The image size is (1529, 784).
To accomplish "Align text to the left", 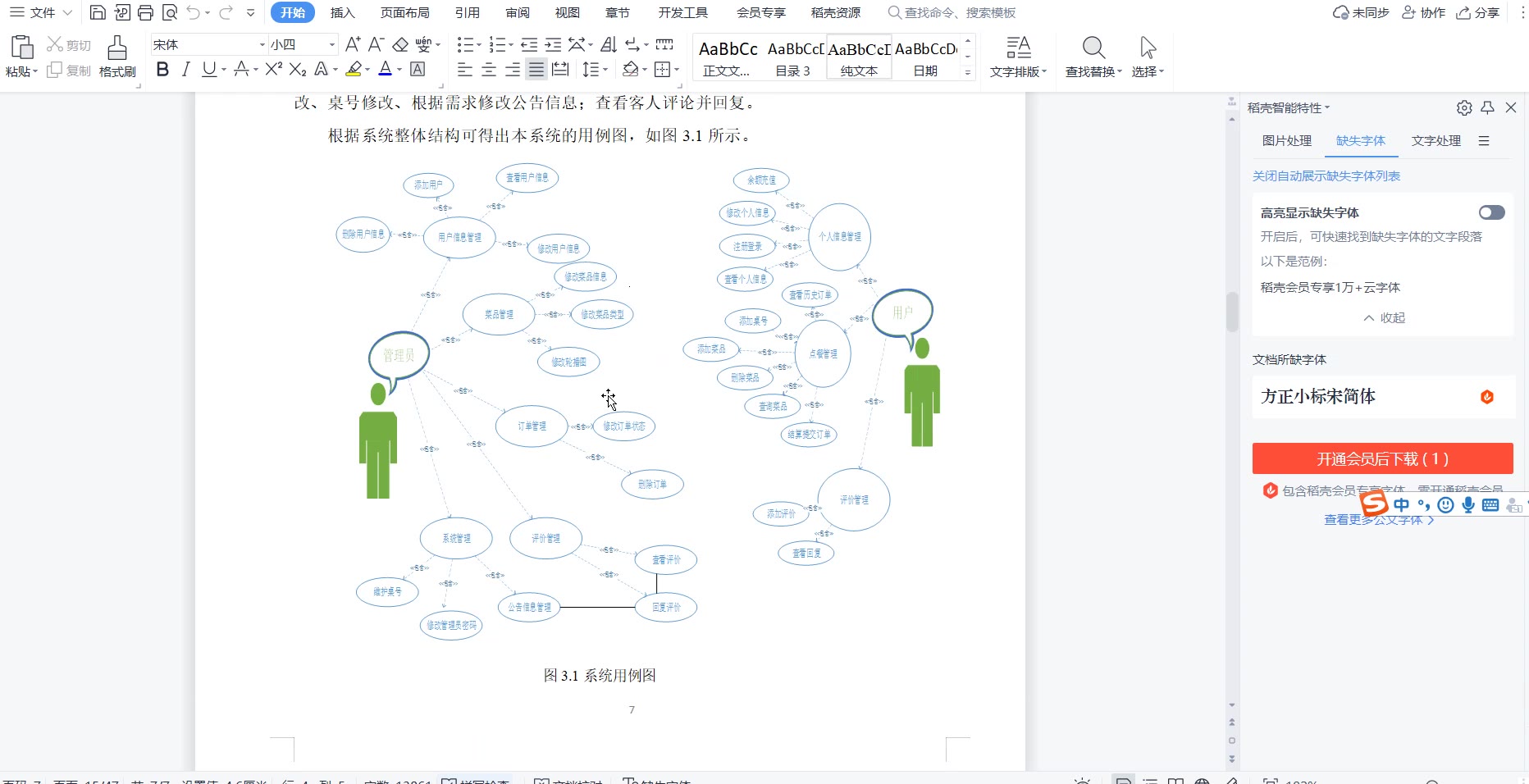I will 465,70.
